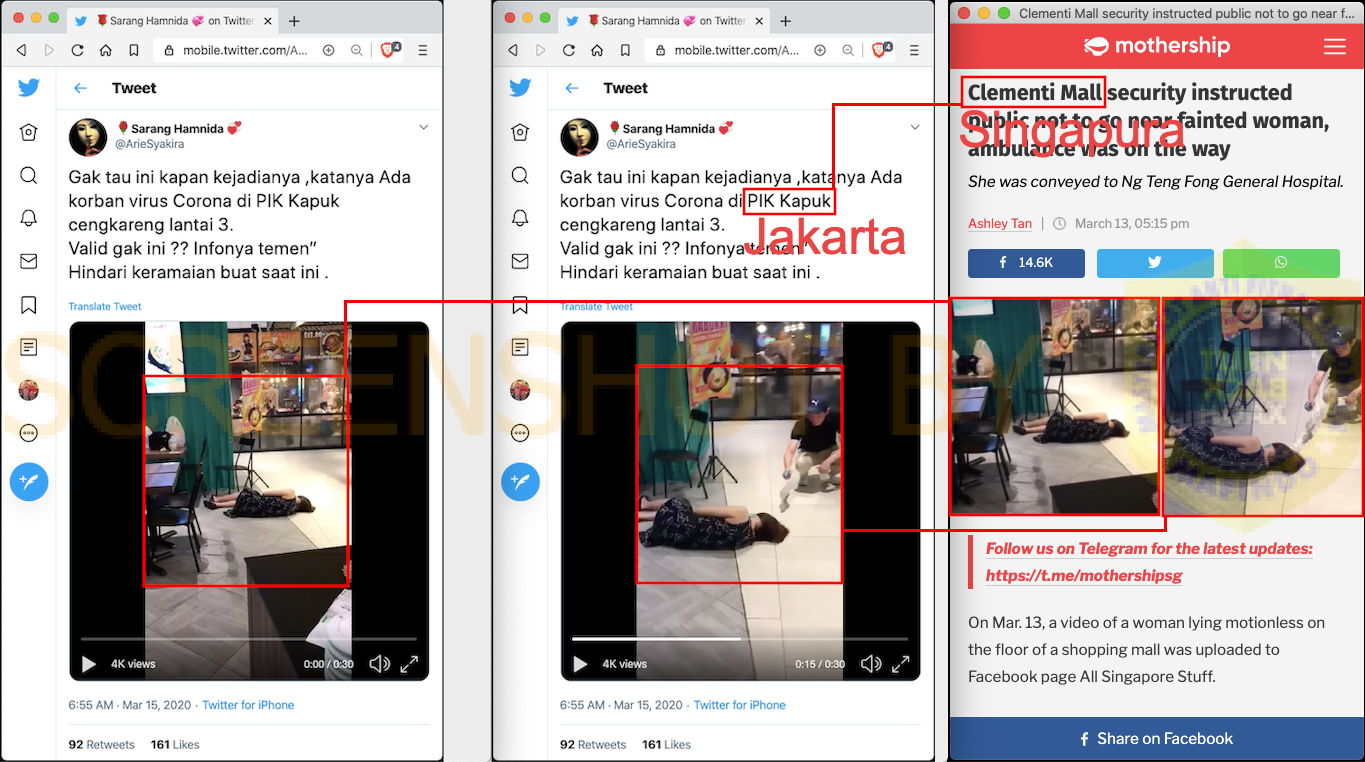Click the Ashley Tan author link
The height and width of the screenshot is (762, 1365).
click(999, 224)
